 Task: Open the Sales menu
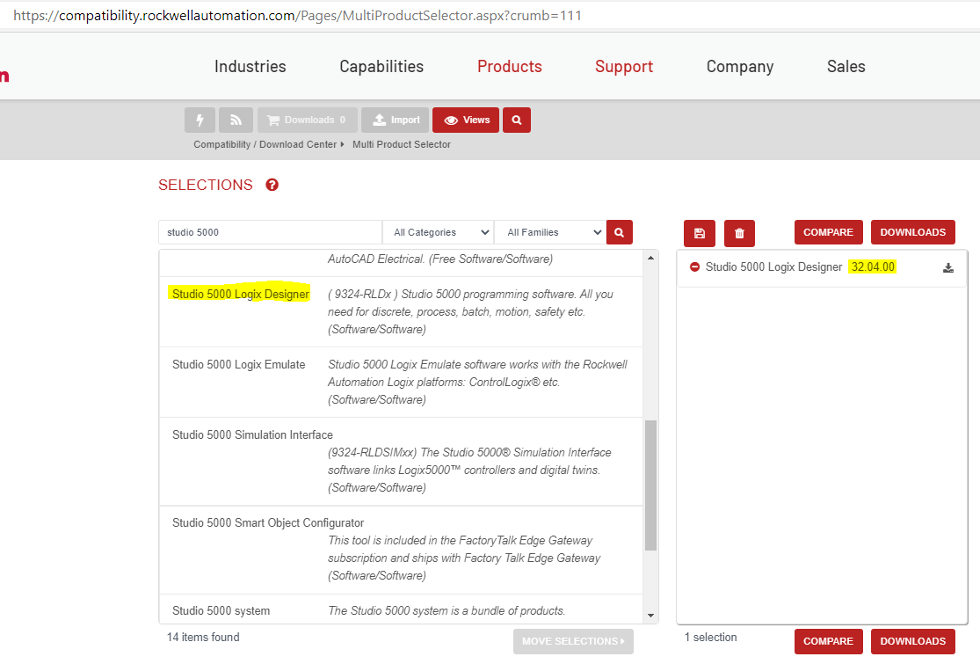coord(846,66)
